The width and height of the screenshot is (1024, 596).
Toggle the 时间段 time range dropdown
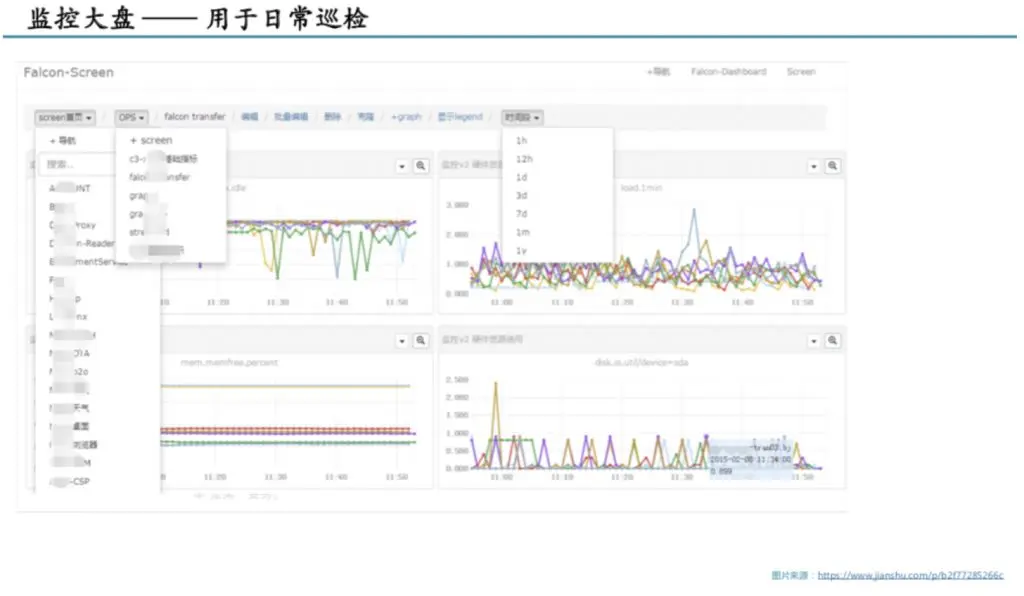522,118
